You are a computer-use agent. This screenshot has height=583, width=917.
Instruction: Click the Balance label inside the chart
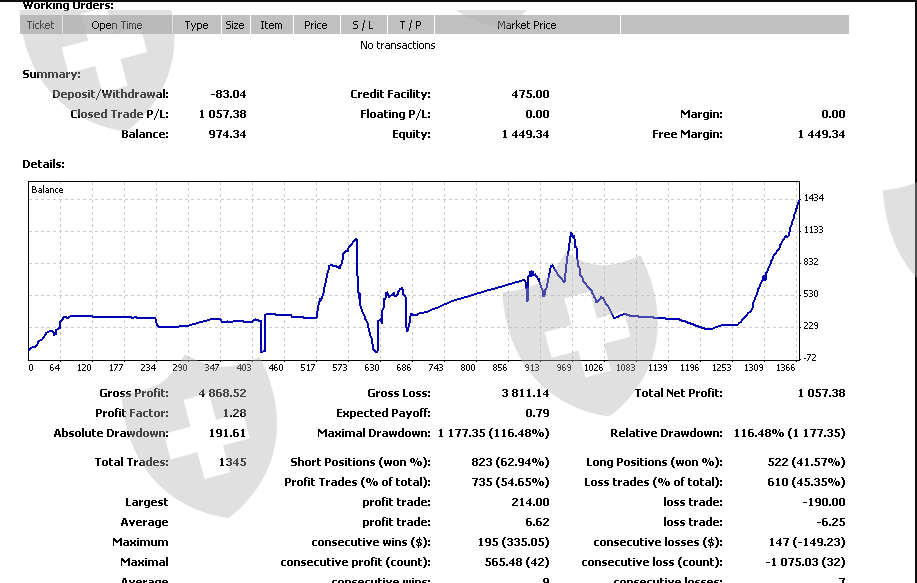pyautogui.click(x=47, y=190)
